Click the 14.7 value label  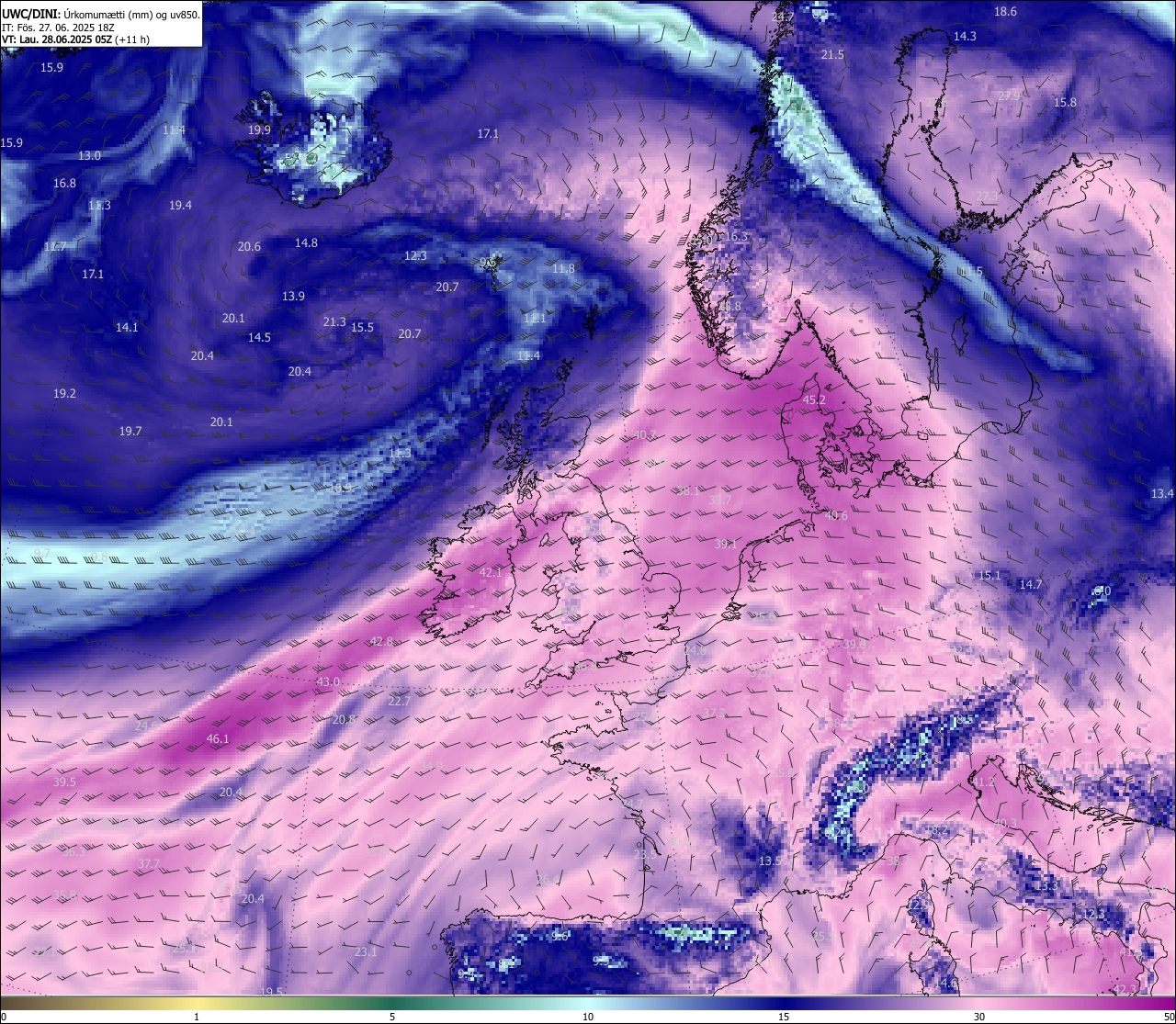[1031, 584]
